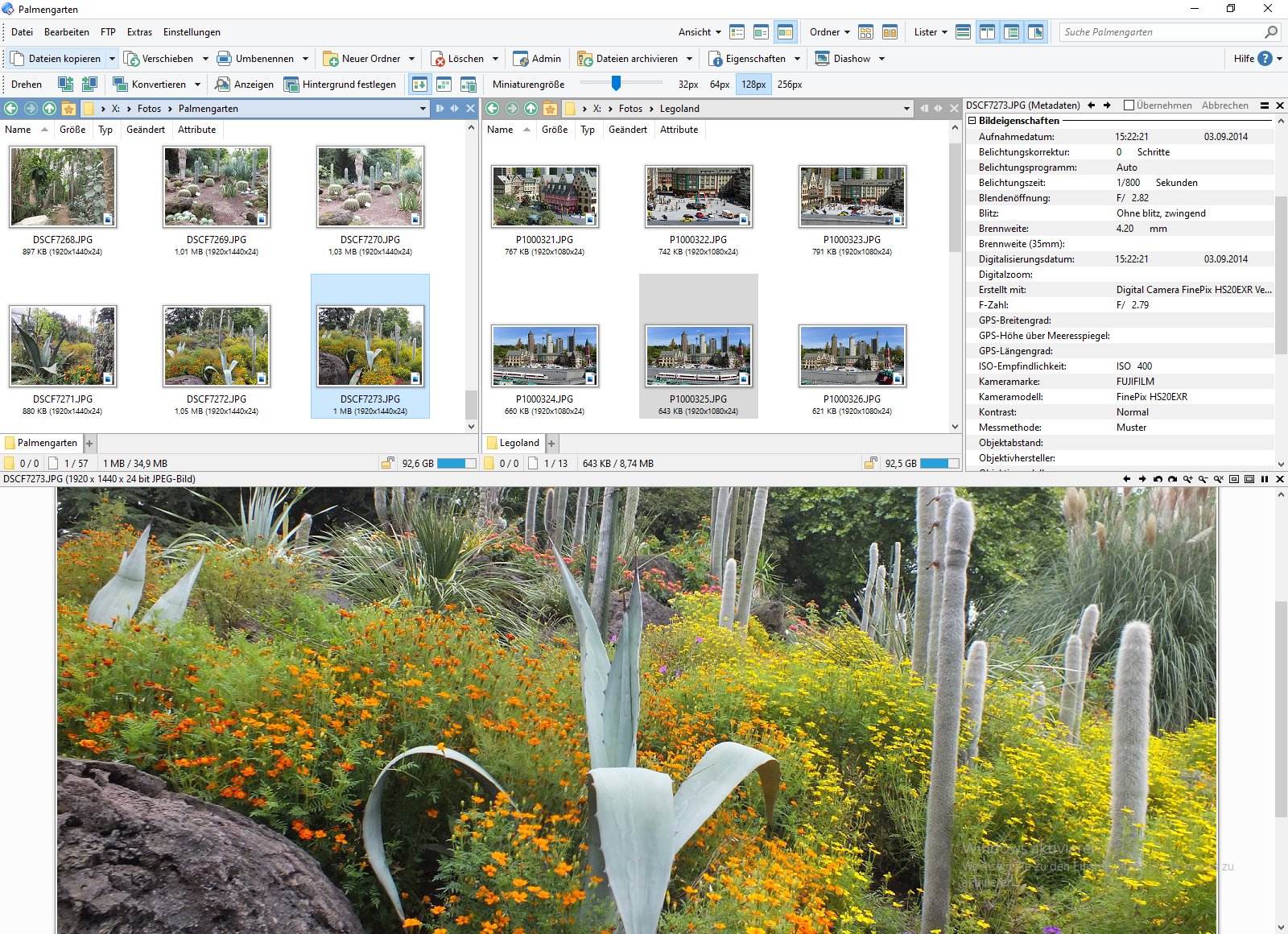Toggle the Lister horizontal layout icon
The width and height of the screenshot is (1288, 934).
[963, 32]
